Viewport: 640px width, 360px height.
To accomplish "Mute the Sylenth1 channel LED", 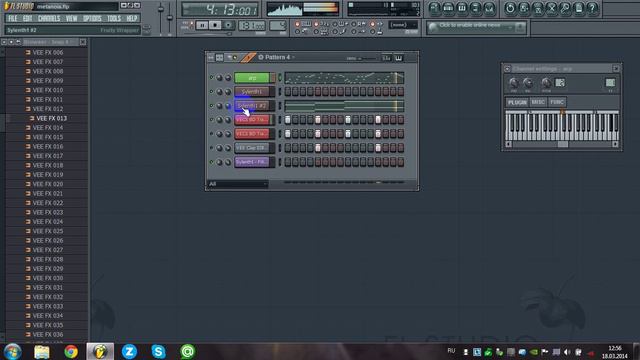I will [x=211, y=91].
